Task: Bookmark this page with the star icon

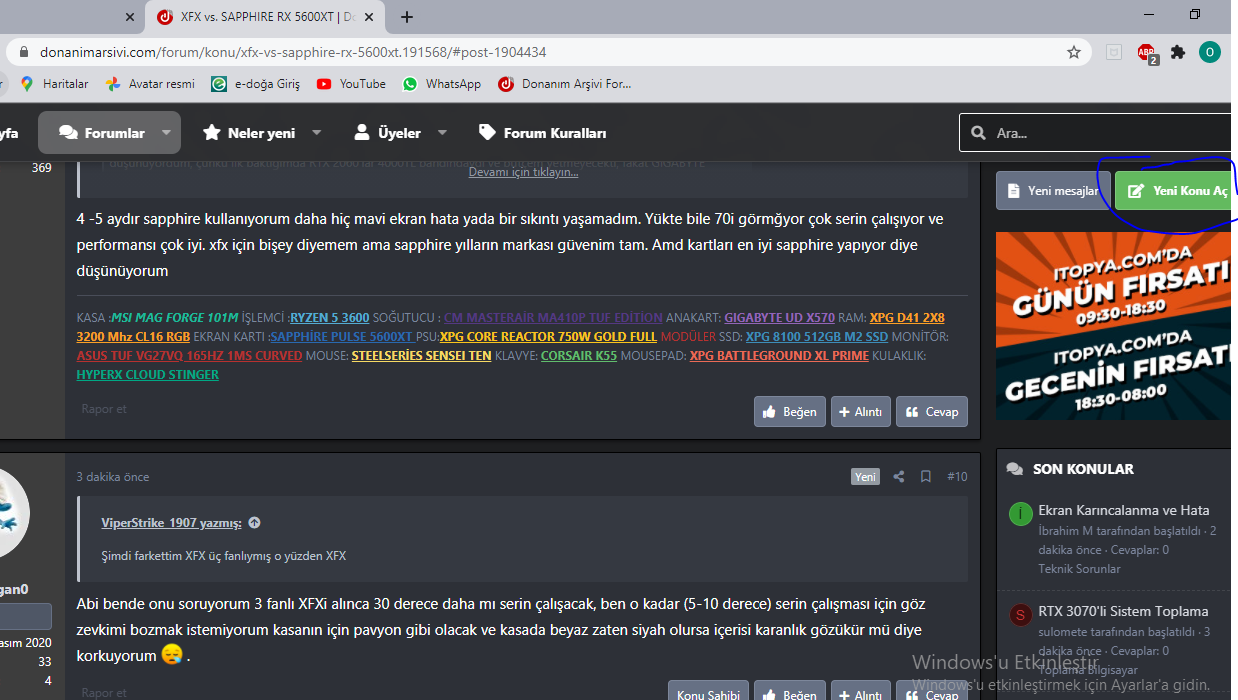Action: 1074,52
